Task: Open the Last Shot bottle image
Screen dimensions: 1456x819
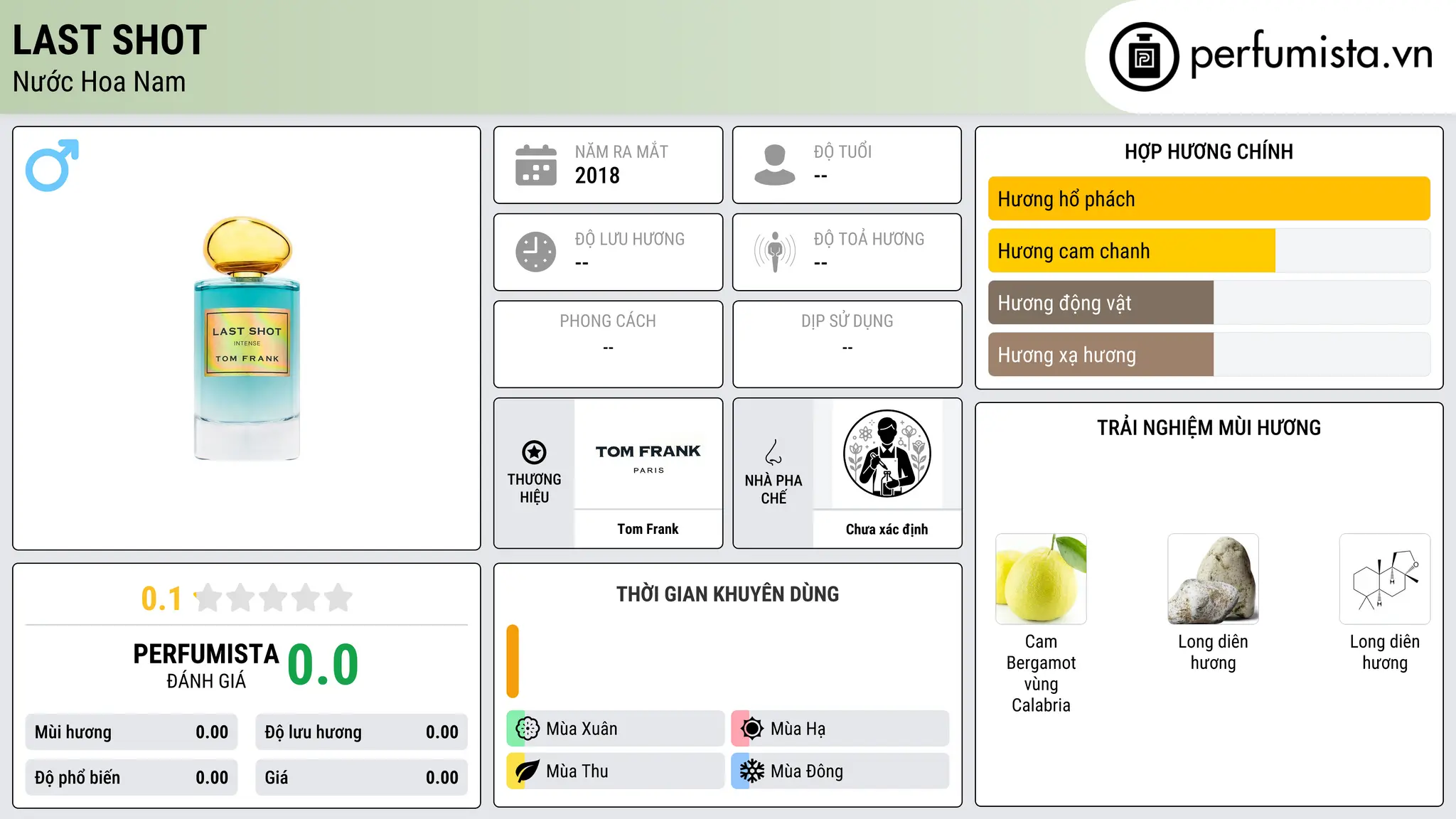Action: click(247, 338)
